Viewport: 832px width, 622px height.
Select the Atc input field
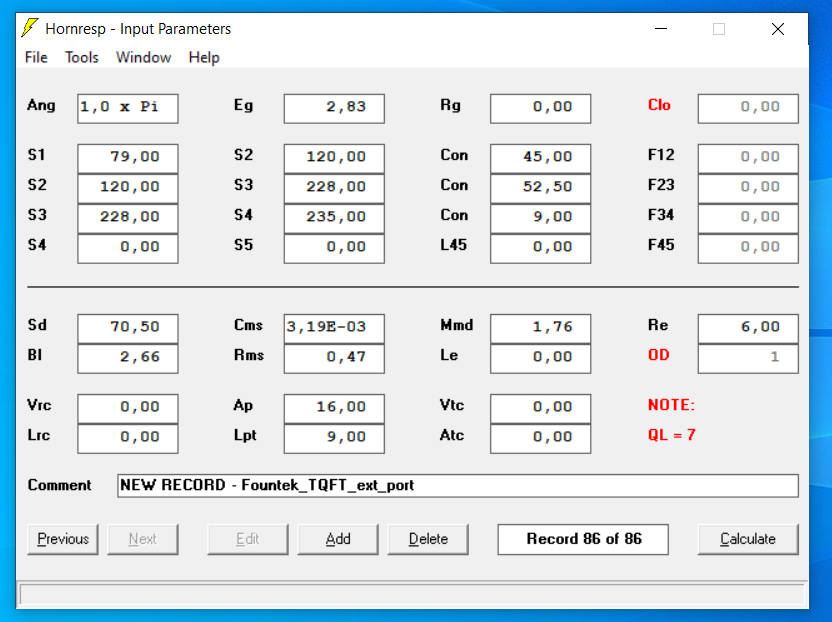541,439
